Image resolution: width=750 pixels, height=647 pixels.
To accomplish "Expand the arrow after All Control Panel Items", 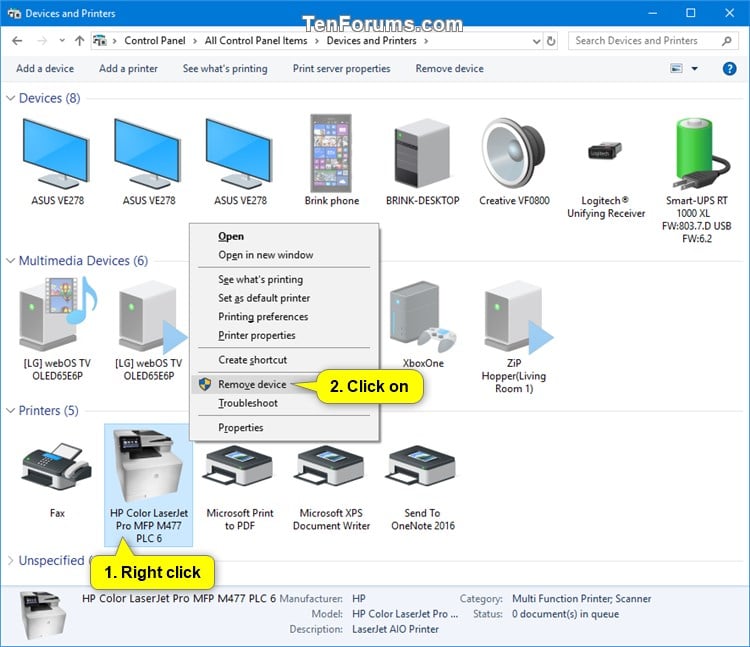I will 317,41.
